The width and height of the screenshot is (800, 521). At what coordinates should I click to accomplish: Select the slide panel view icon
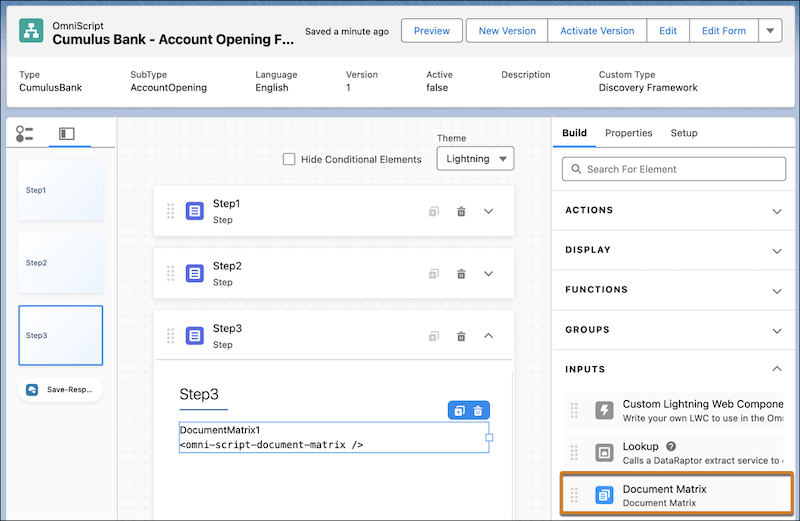(67, 134)
